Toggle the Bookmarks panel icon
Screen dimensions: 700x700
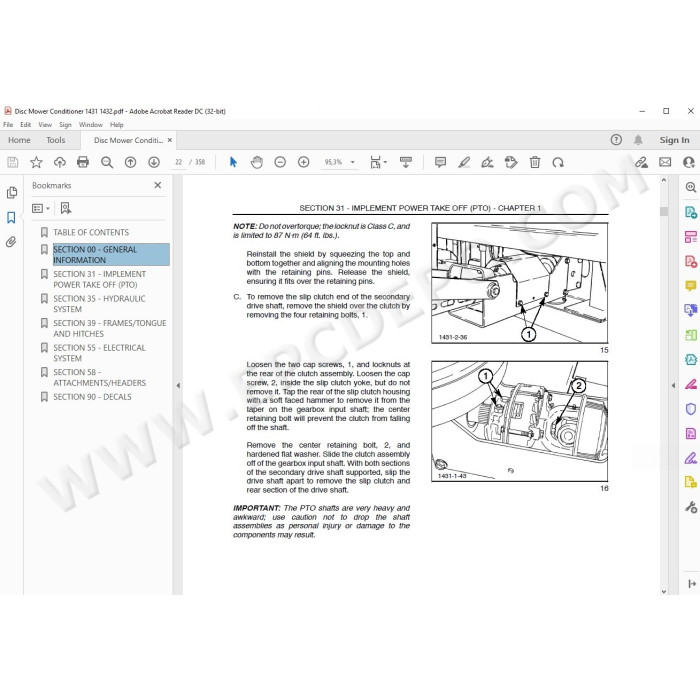coord(11,217)
